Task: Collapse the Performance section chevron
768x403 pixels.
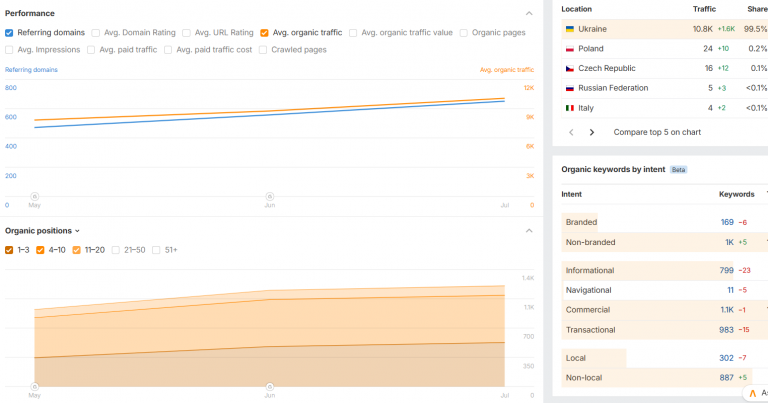Action: click(x=529, y=13)
